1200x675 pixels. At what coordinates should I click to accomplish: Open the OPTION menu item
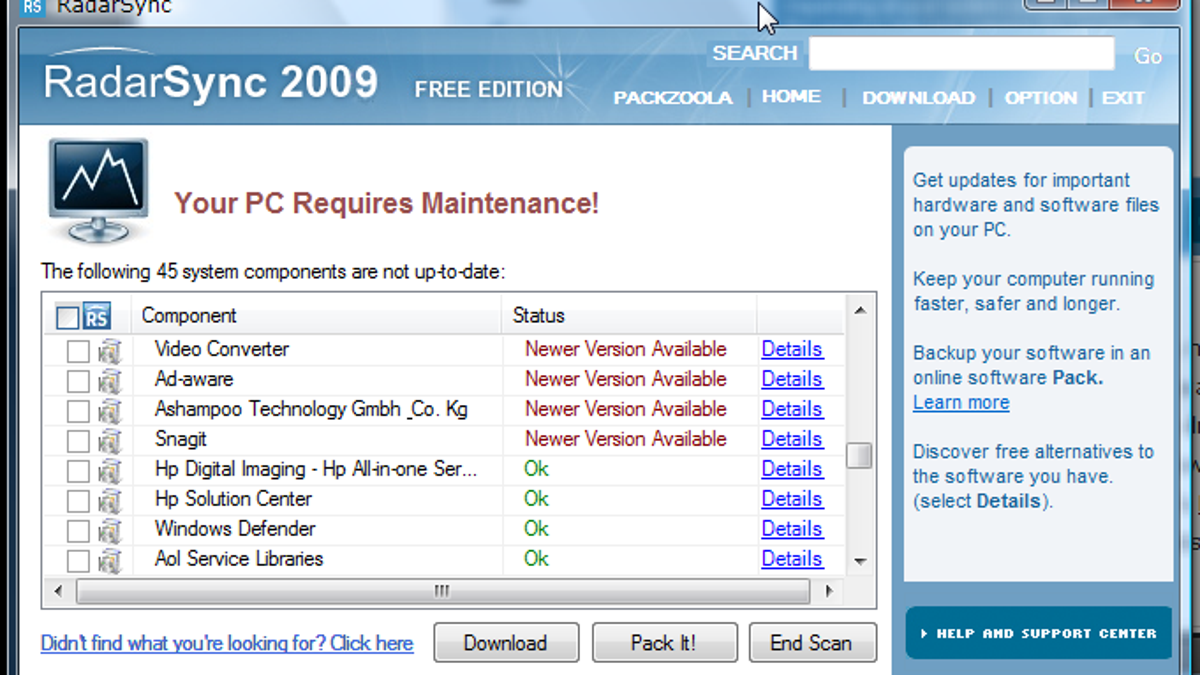point(1041,98)
